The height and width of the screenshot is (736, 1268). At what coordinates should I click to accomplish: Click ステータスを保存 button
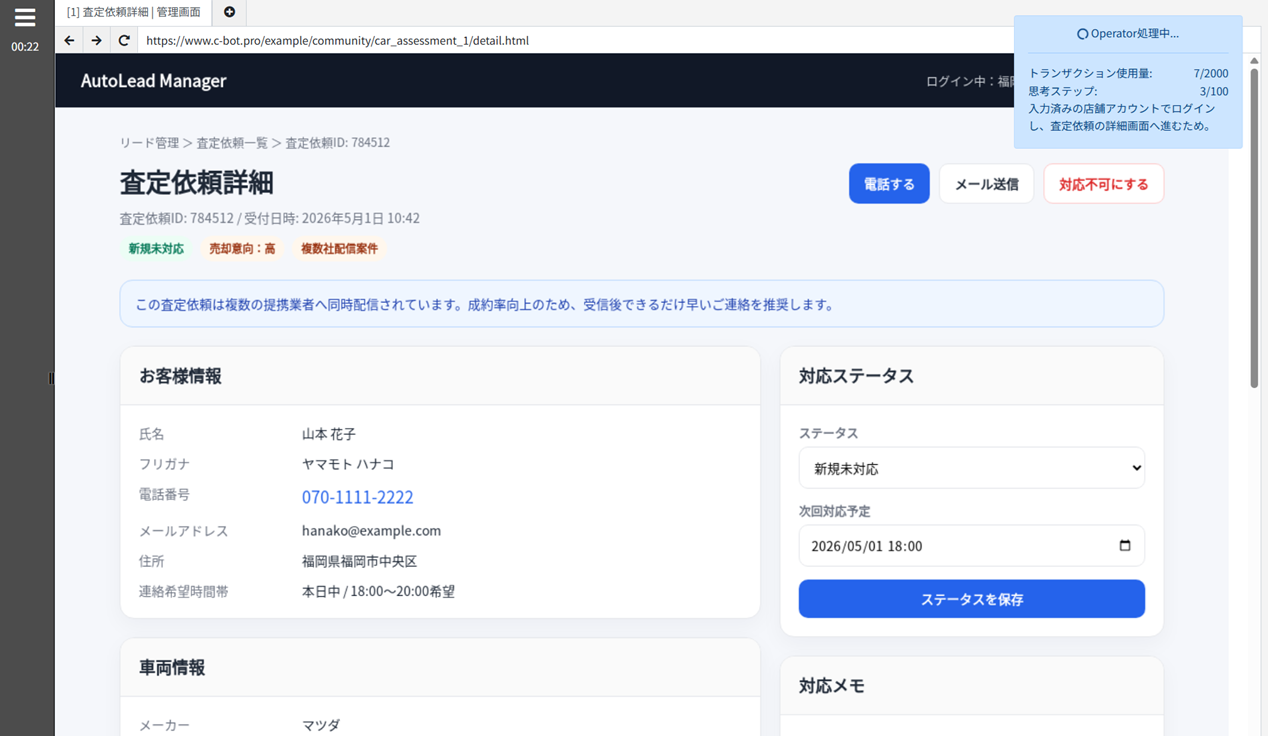tap(971, 599)
